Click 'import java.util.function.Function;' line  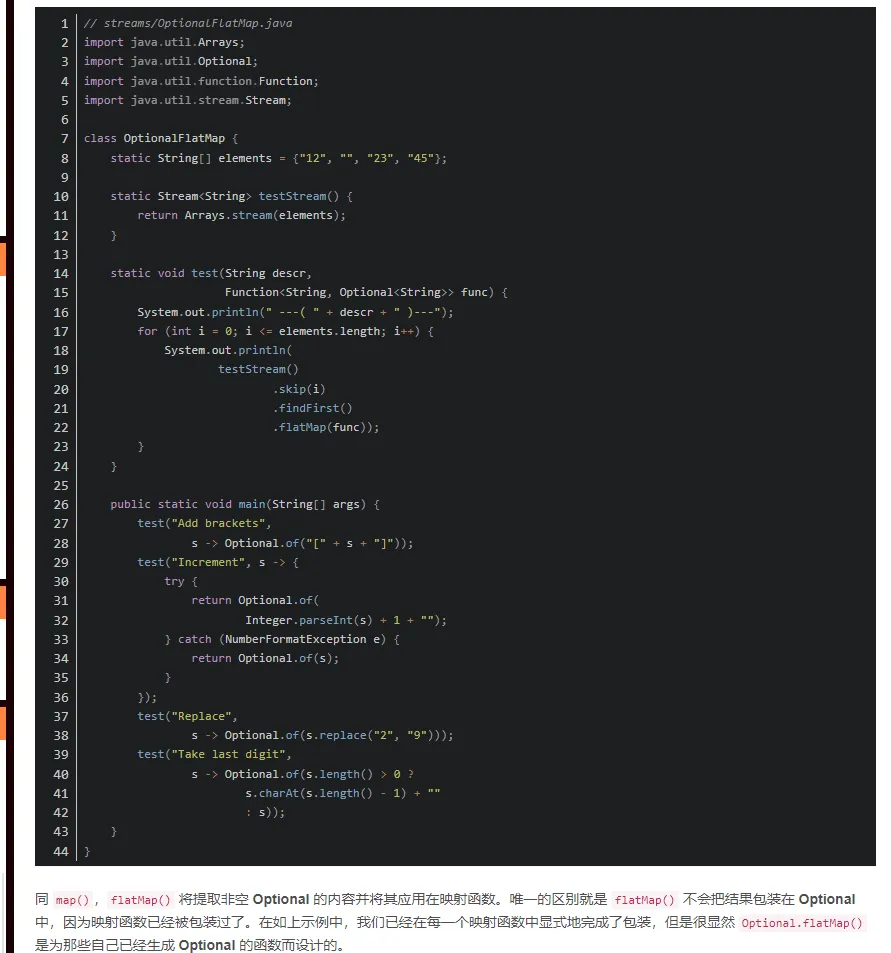click(201, 81)
